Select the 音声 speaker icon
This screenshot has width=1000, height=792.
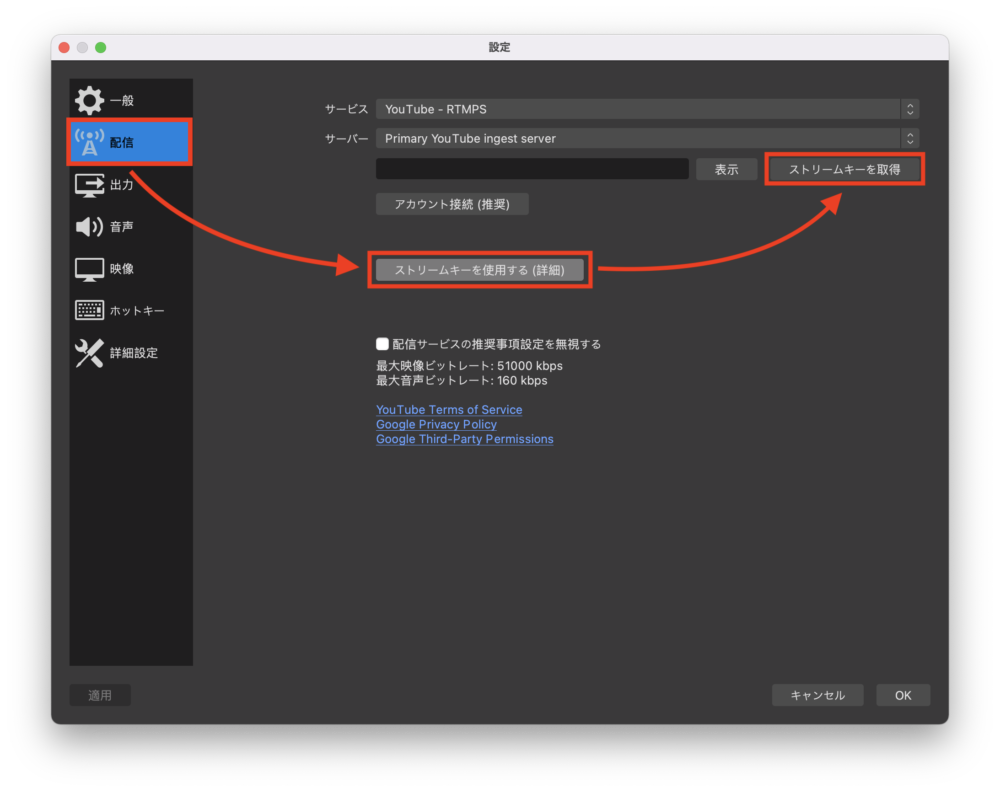coord(89,226)
